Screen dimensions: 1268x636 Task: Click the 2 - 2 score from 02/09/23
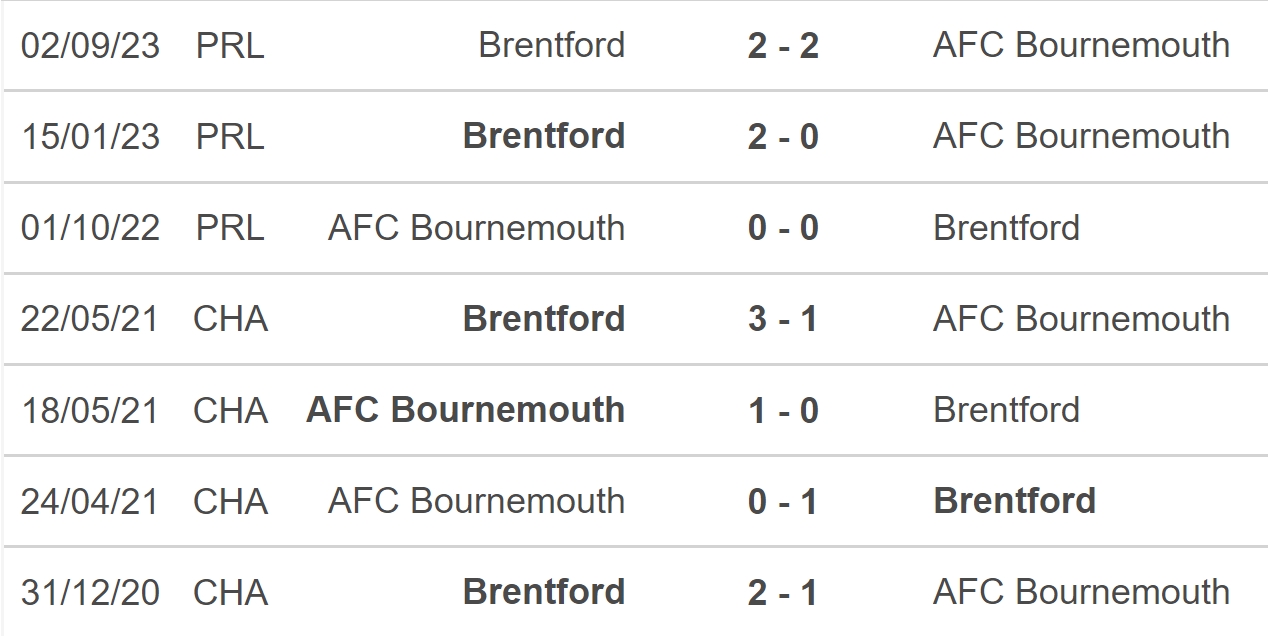783,45
